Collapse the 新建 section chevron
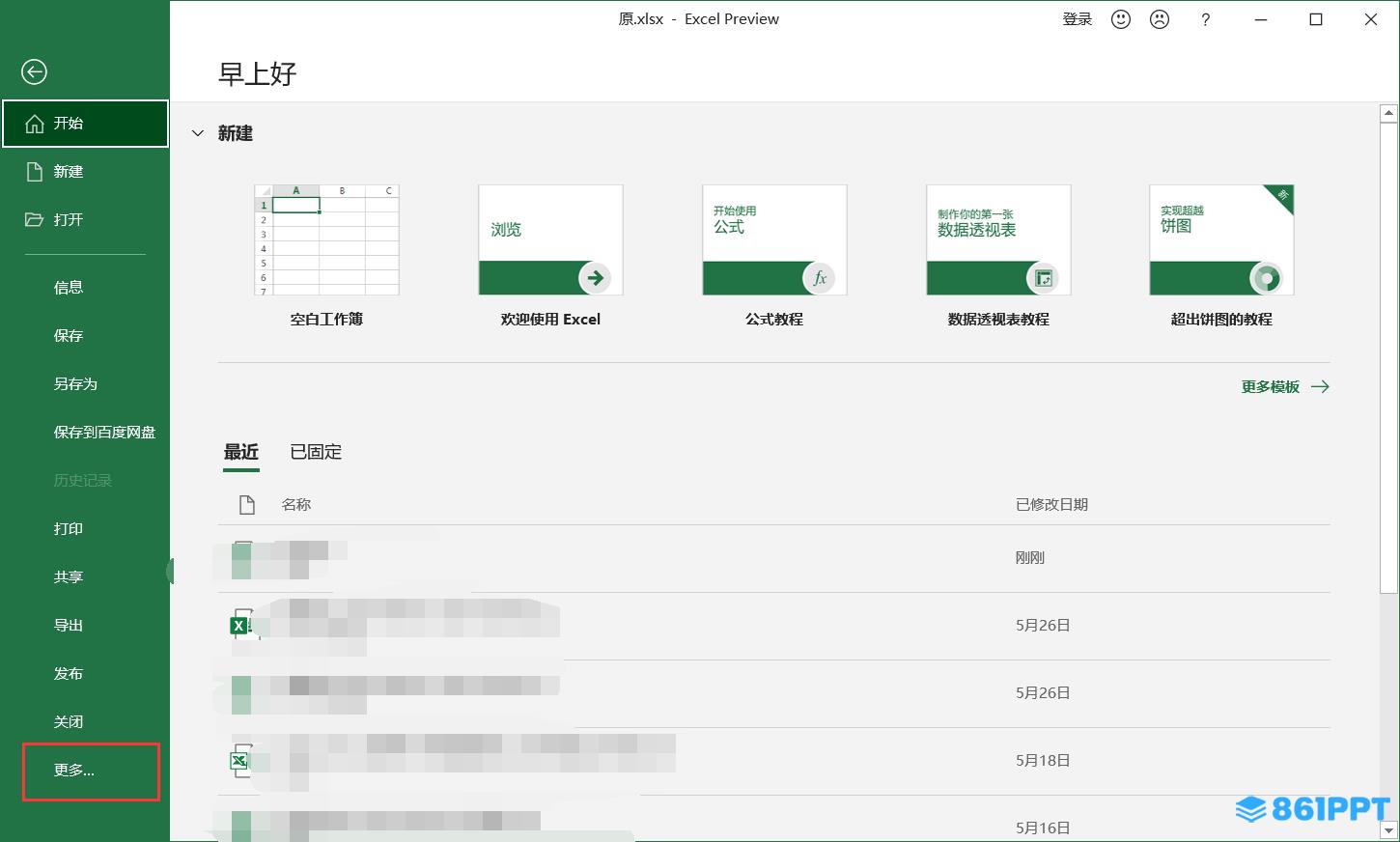The width and height of the screenshot is (1400, 842). point(198,133)
